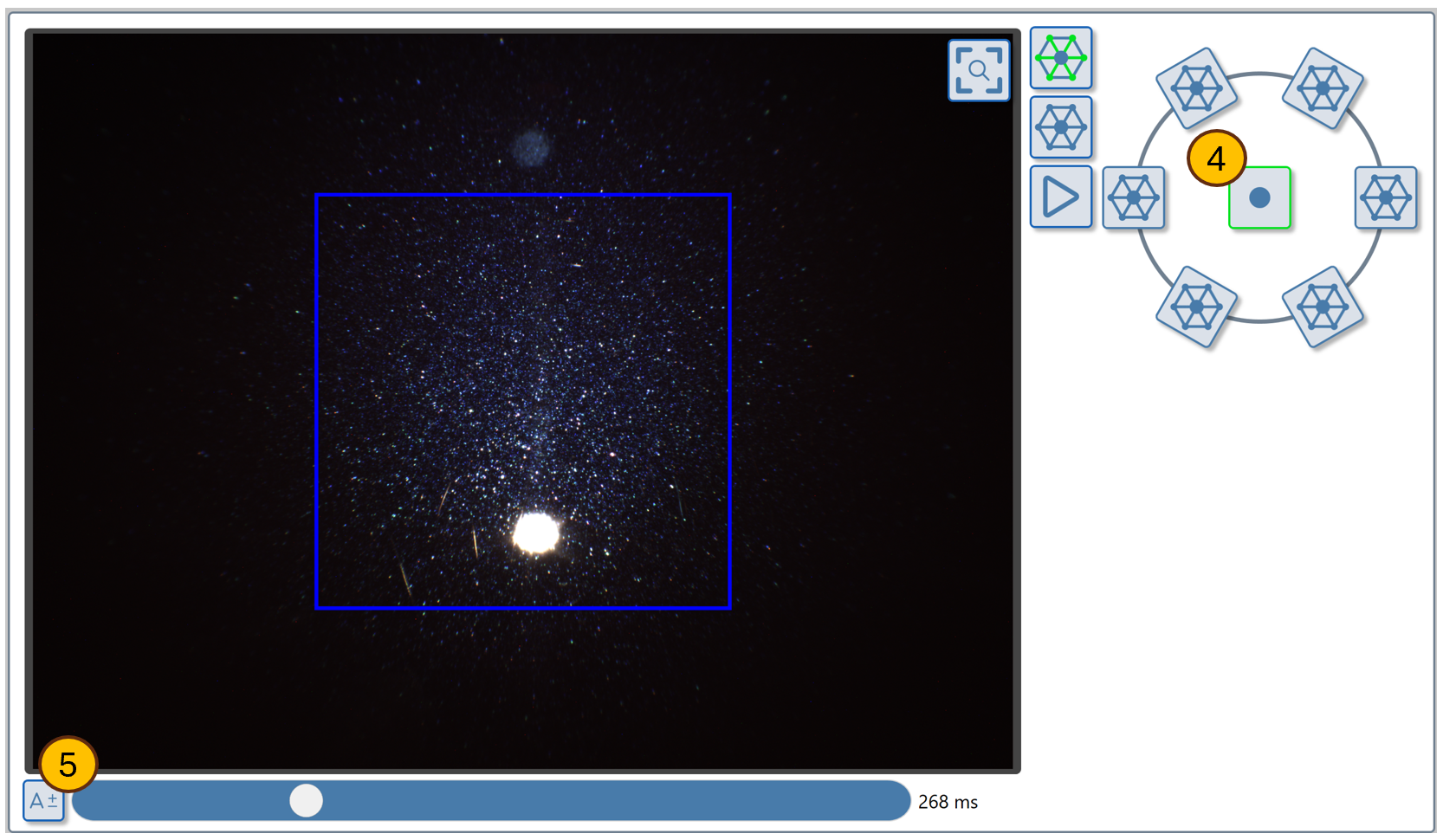1443x840 pixels.
Task: Click the yellow callout marker 4
Action: 1216,158
